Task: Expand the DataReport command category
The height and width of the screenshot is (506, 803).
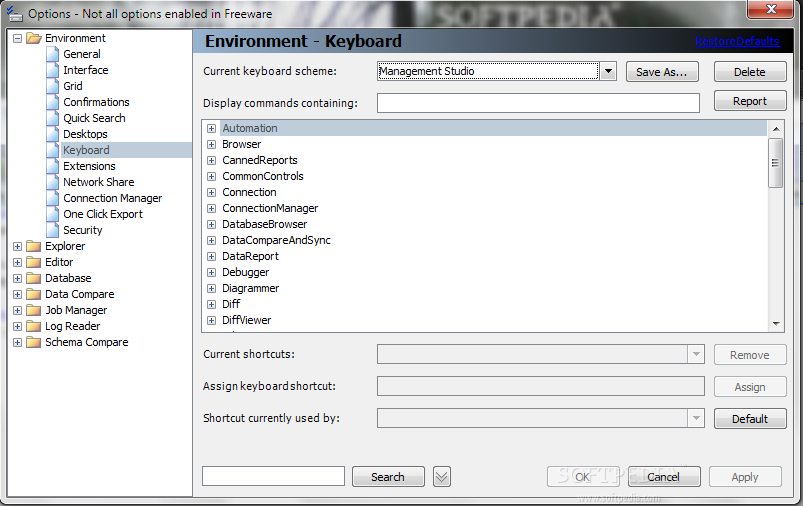Action: tap(212, 257)
